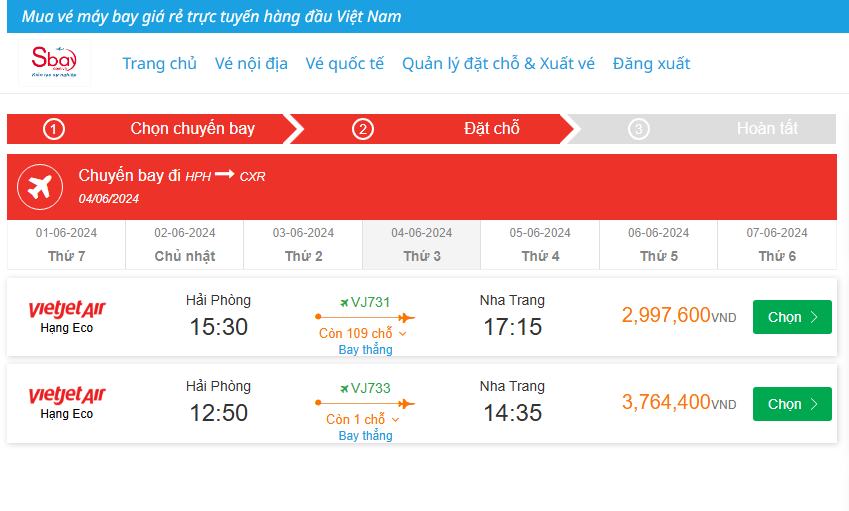Go to "Quản lý đặt chỗ & Xuất vé"
Screen dimensions: 849x511
(498, 64)
